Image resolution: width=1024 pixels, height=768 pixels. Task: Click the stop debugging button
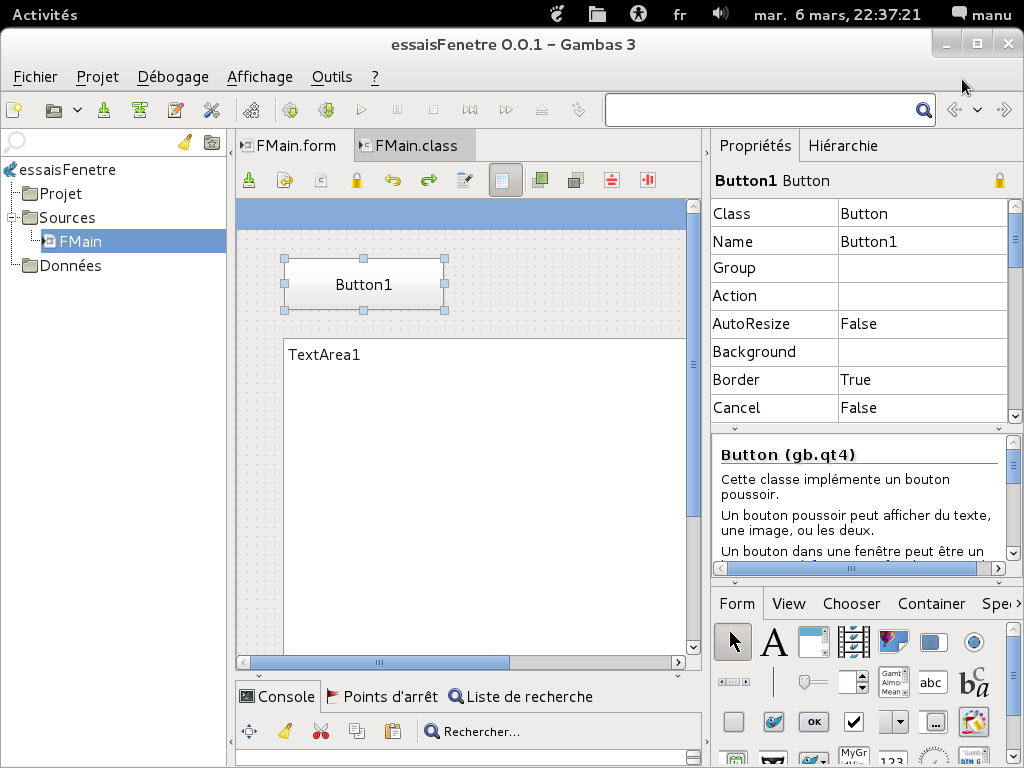[433, 110]
